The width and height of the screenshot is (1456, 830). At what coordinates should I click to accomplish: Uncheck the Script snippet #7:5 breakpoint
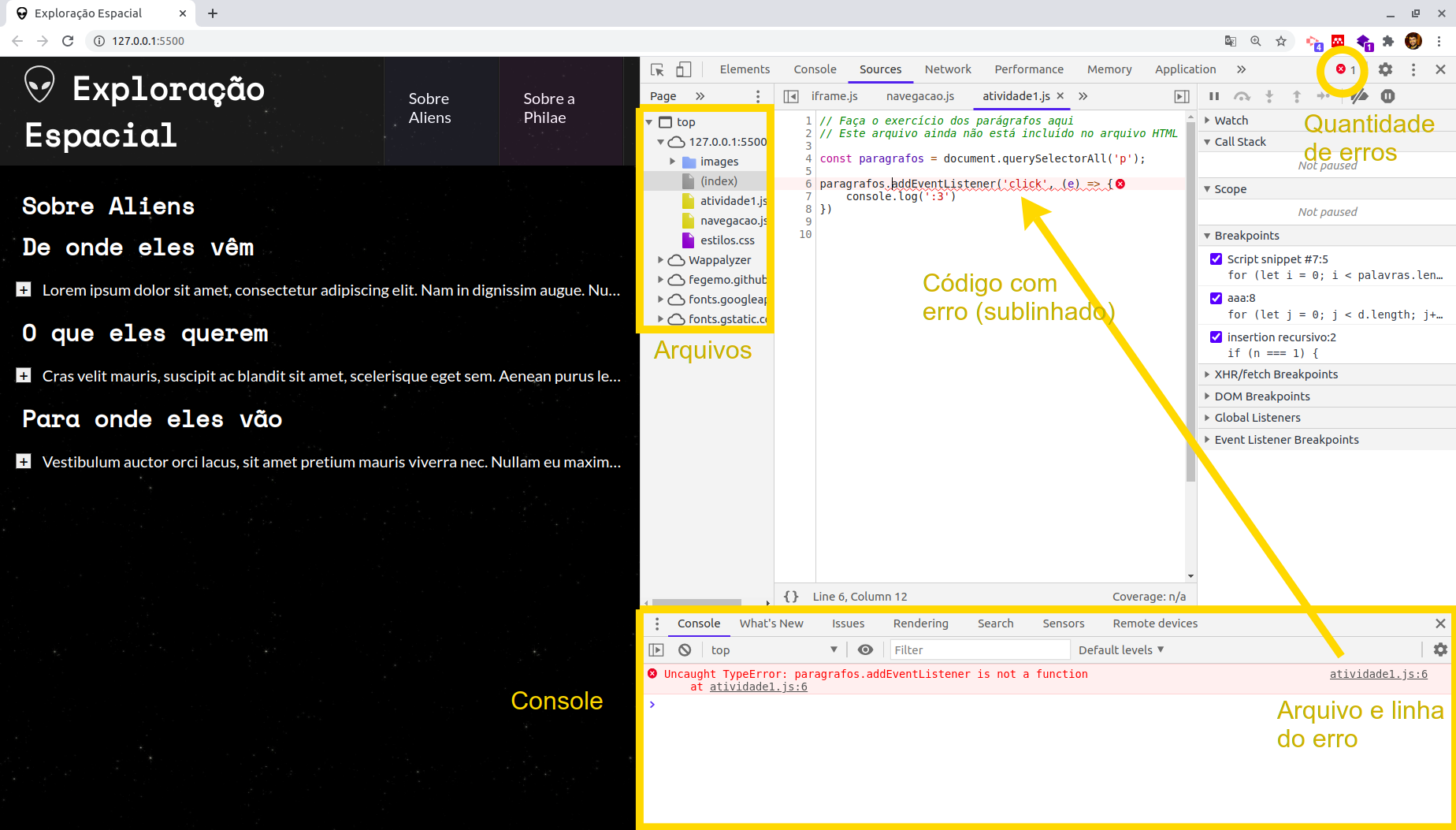pyautogui.click(x=1216, y=259)
